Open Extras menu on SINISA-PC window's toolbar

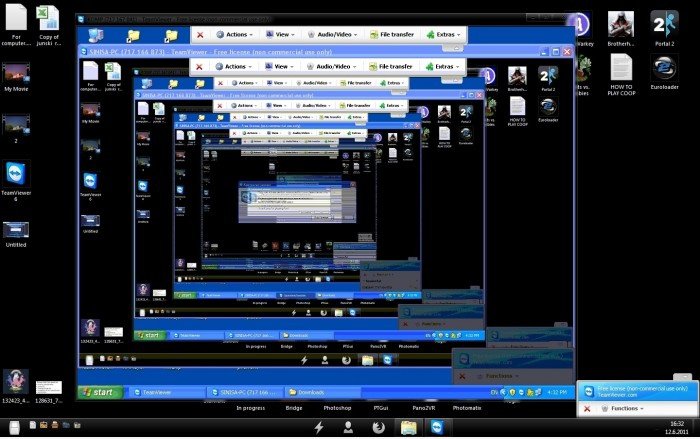point(442,67)
